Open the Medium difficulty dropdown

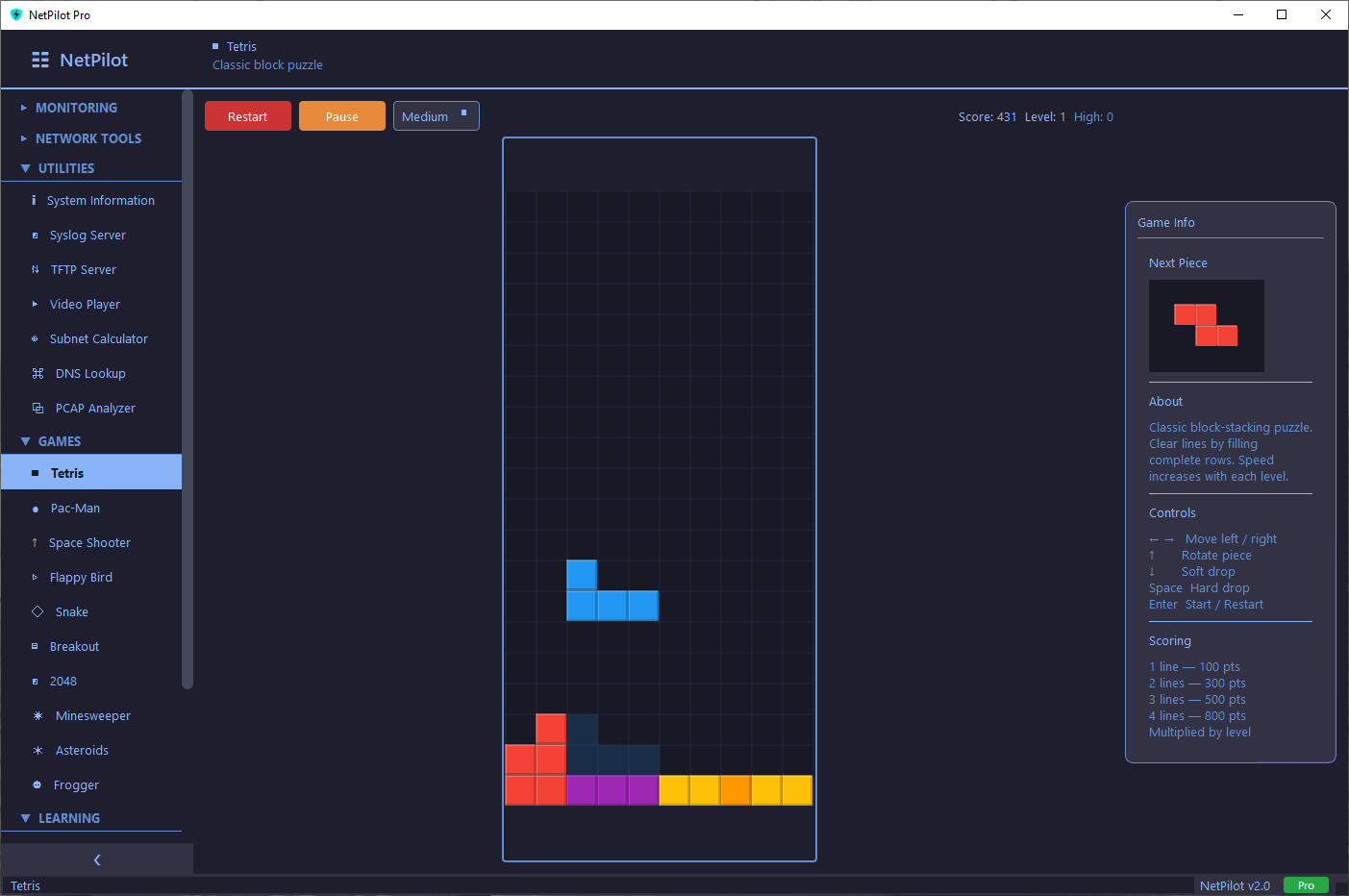[x=436, y=115]
